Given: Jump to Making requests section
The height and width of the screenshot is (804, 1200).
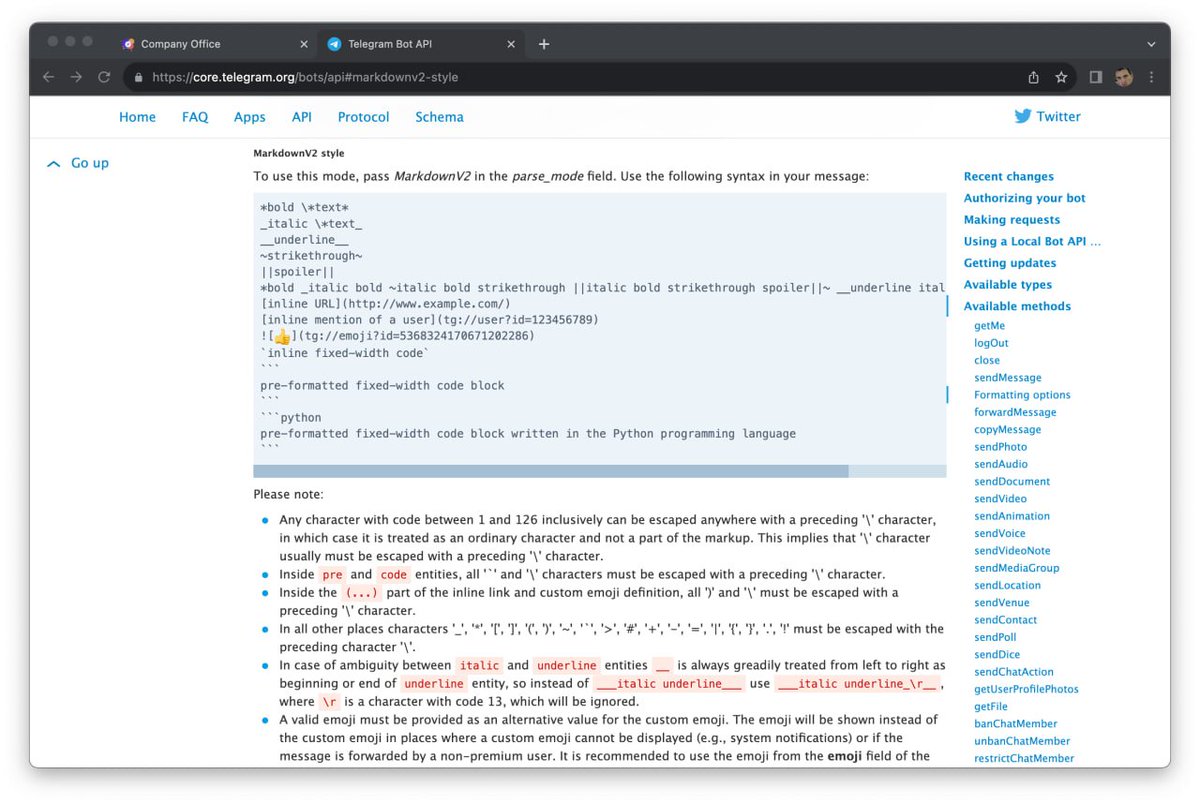Looking at the screenshot, I should pyautogui.click(x=1012, y=220).
